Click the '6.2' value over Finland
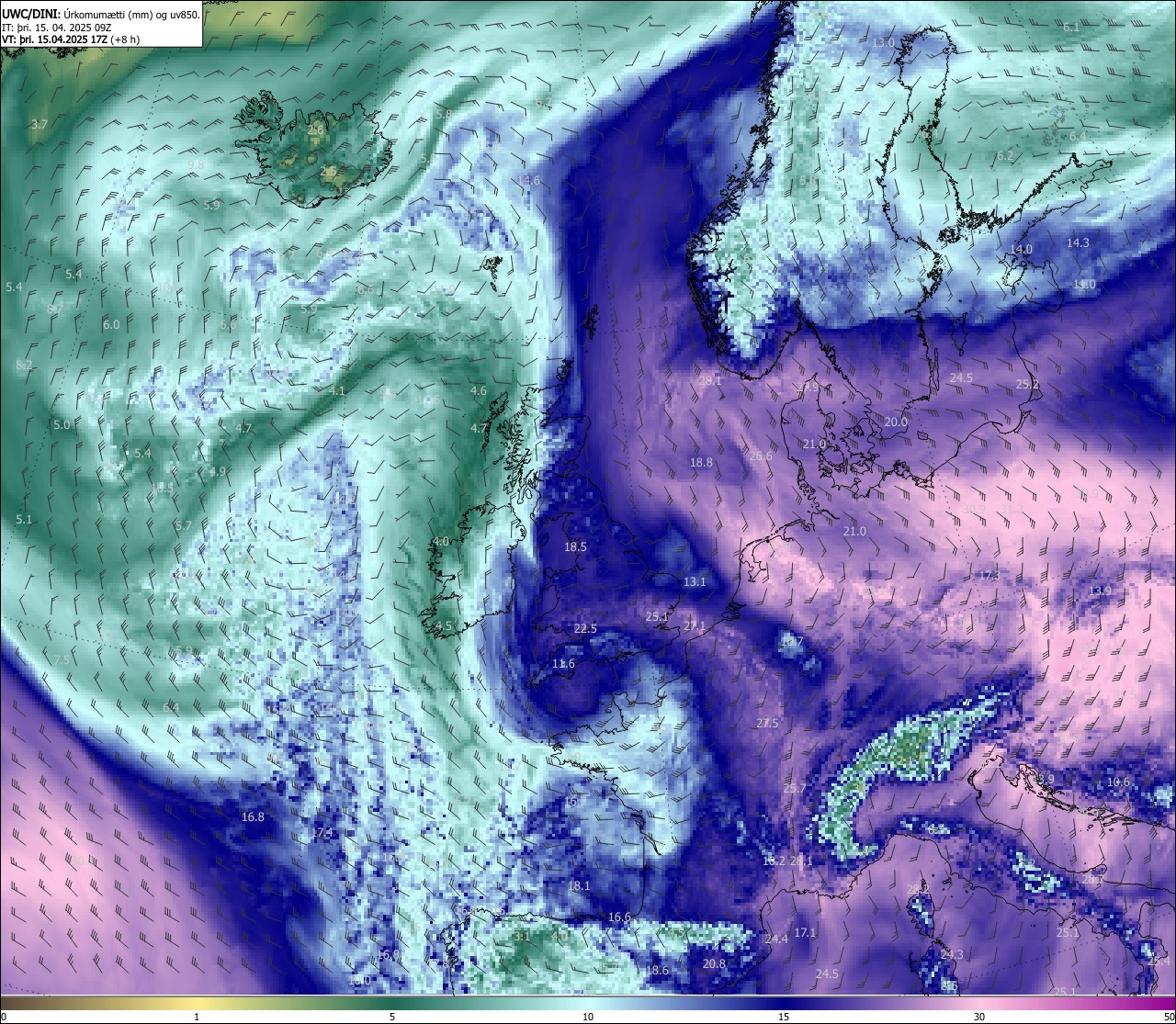The image size is (1176, 1024). [1005, 156]
